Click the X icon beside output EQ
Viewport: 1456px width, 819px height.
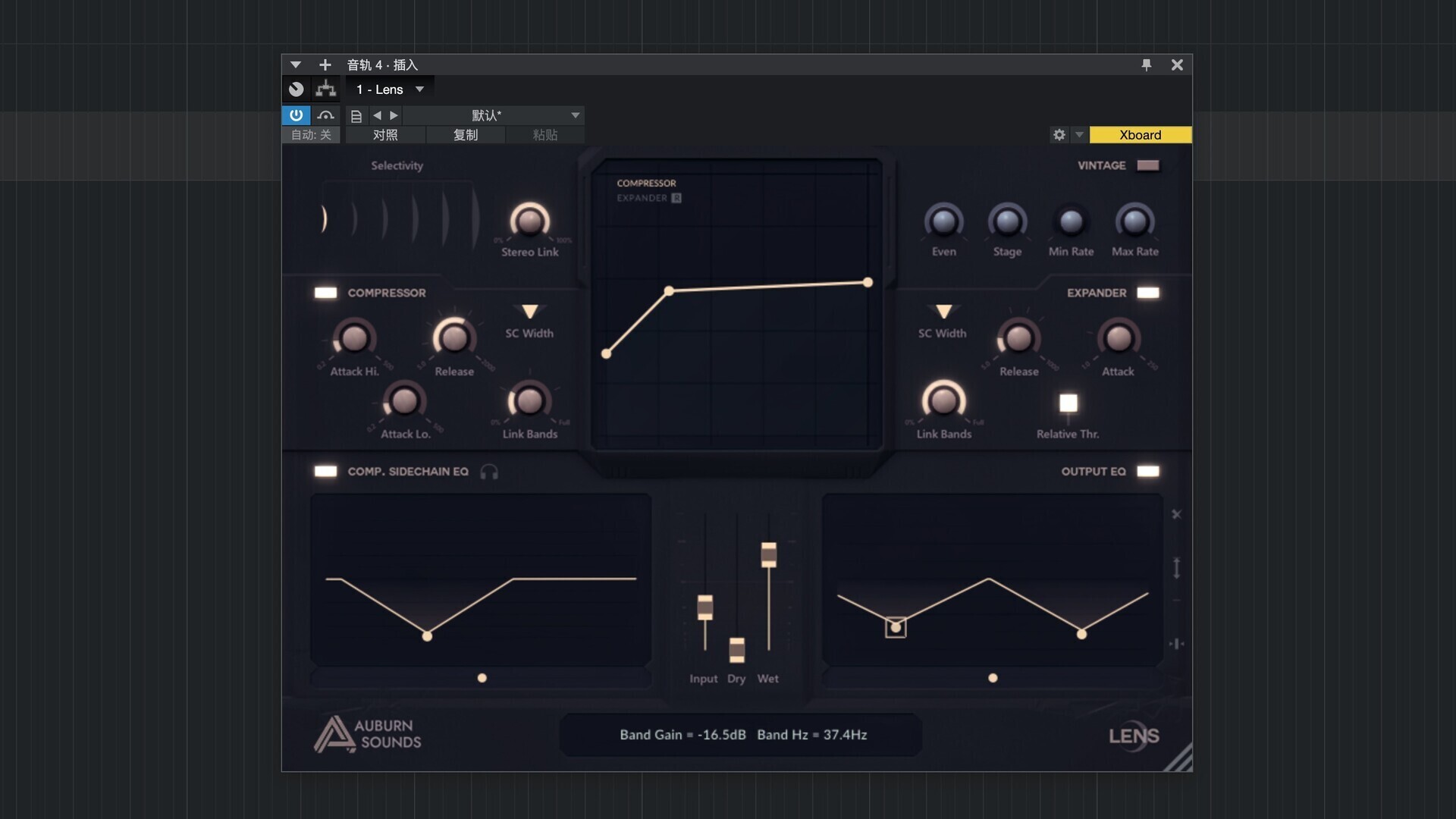(1176, 514)
